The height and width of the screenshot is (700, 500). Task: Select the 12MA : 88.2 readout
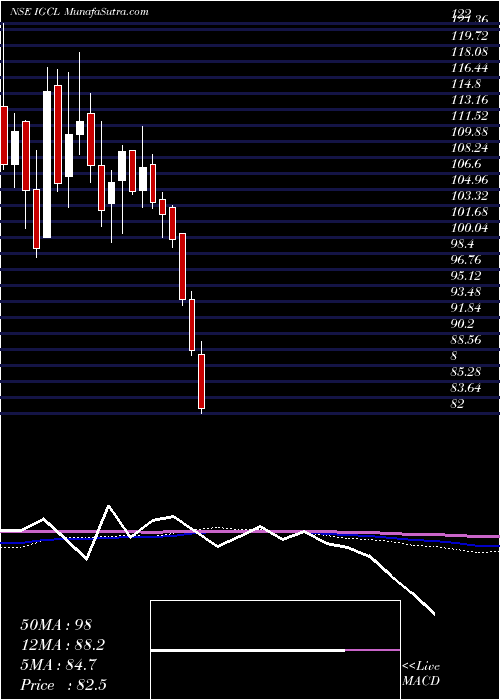[65, 645]
